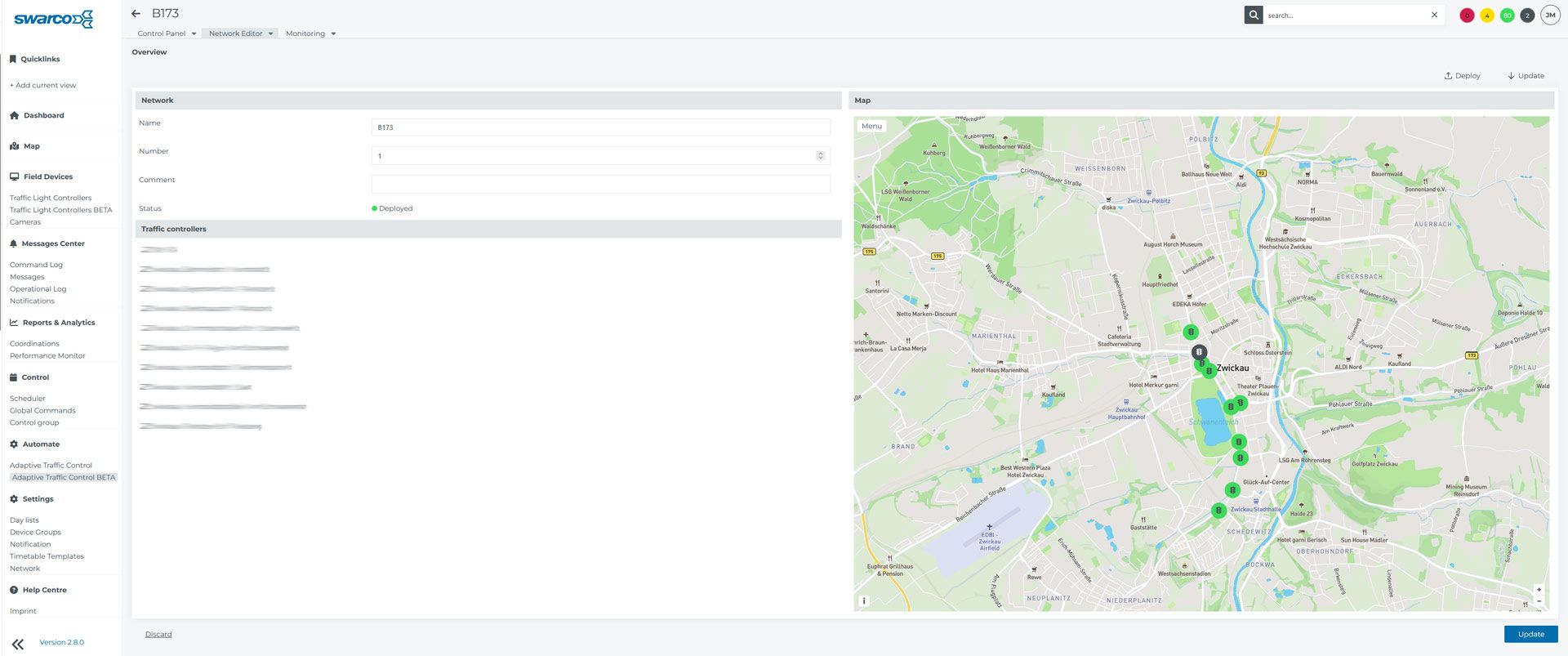Screen dimensions: 1568x656
Task: Open the JM user profile avatar
Action: [x=1550, y=16]
